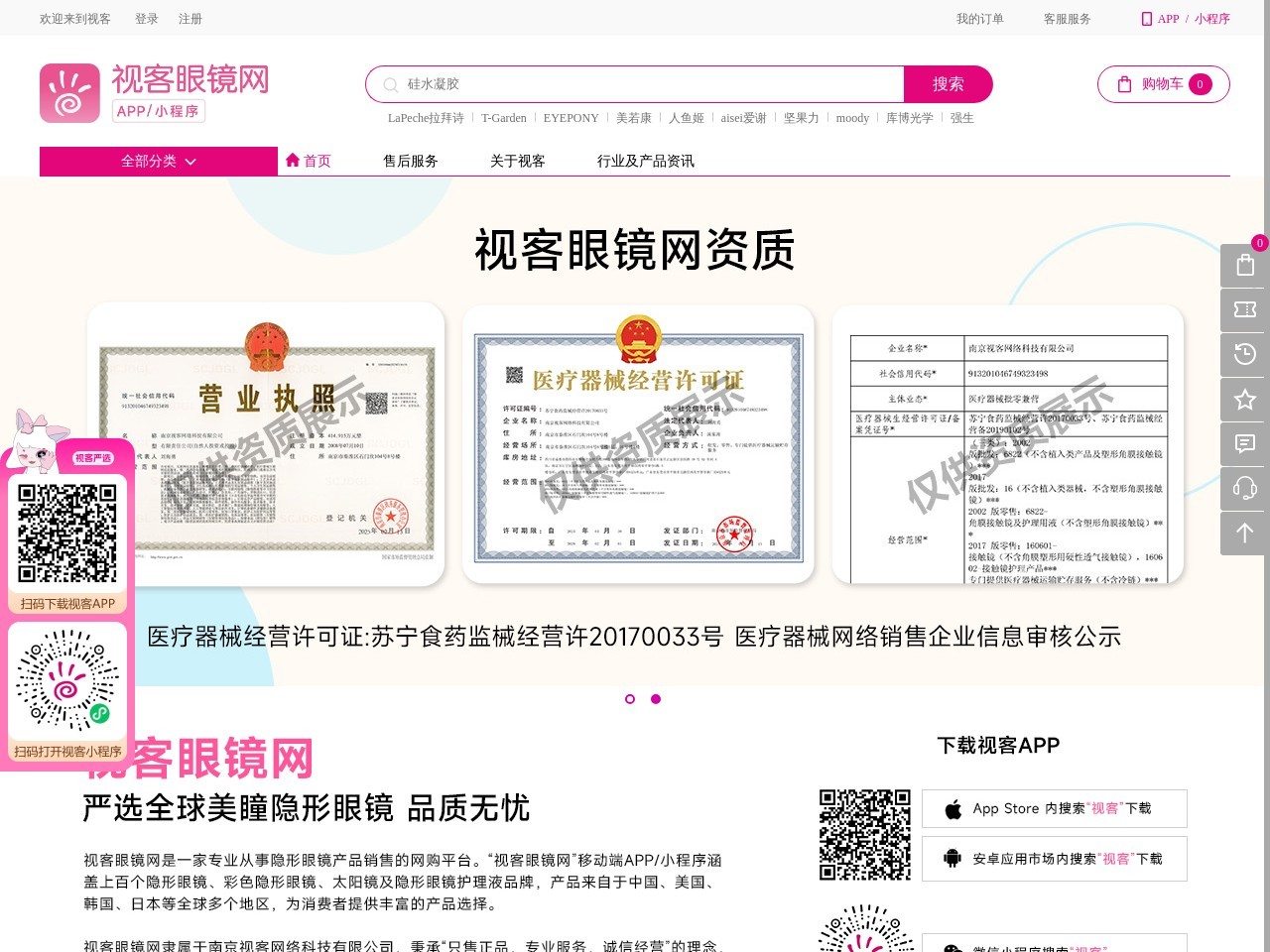The height and width of the screenshot is (952, 1270).
Task: Click the headset customer service icon
Action: pos(1245,488)
